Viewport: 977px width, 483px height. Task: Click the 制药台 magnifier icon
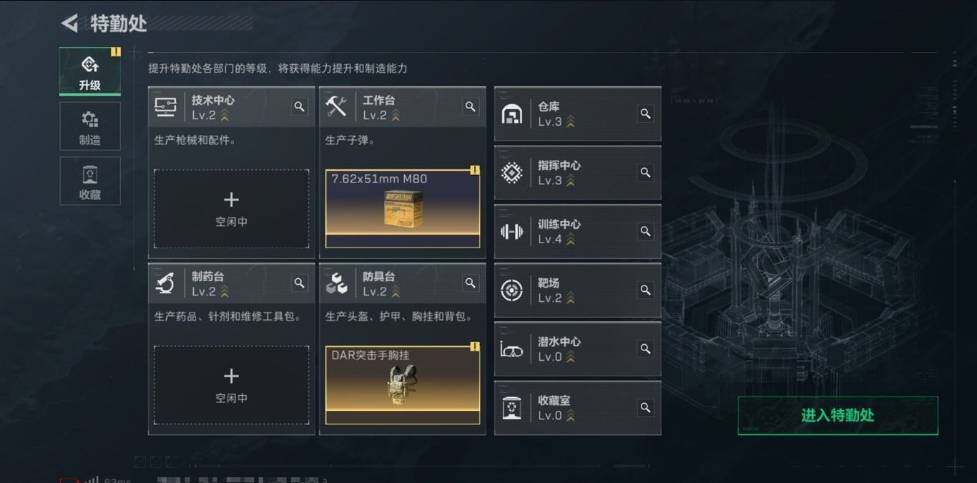tap(299, 283)
